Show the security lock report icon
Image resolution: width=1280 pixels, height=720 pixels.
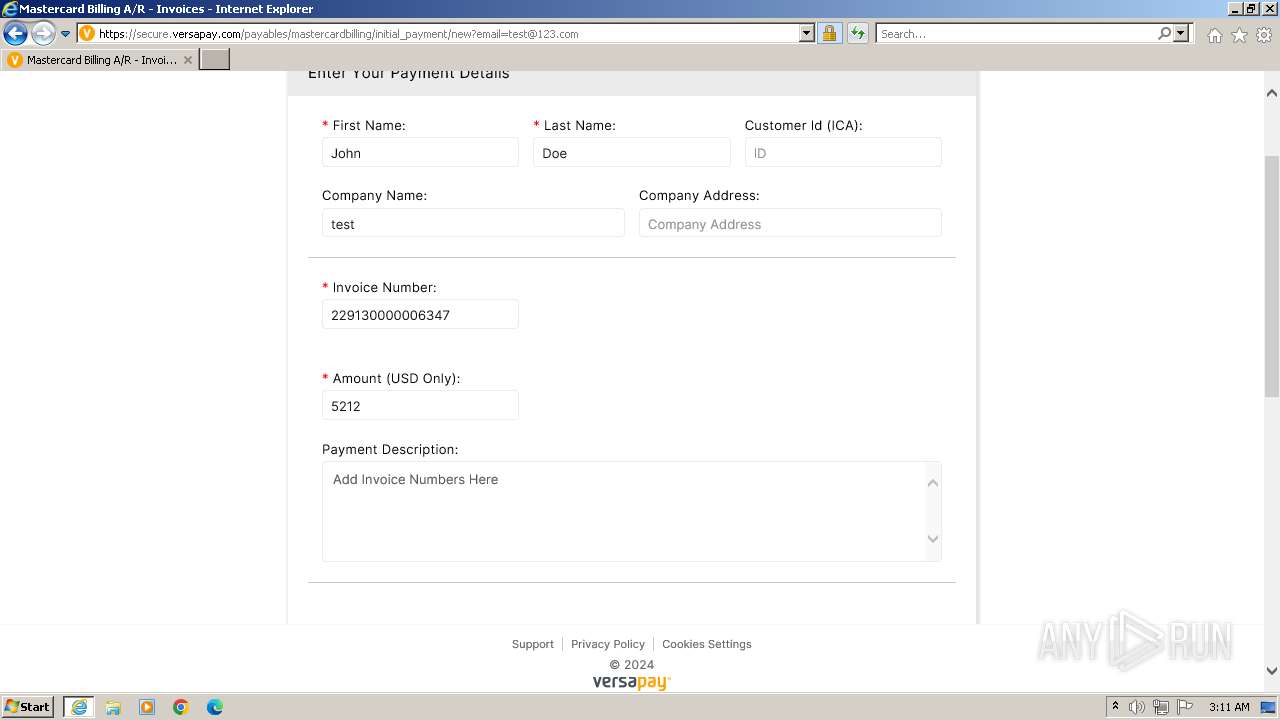pyautogui.click(x=829, y=34)
